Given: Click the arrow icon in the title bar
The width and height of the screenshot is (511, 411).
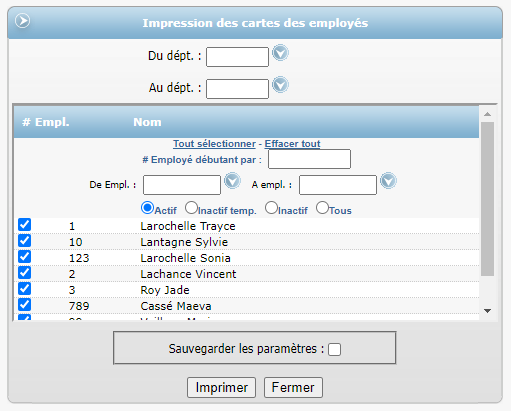Looking at the screenshot, I should [x=22, y=21].
